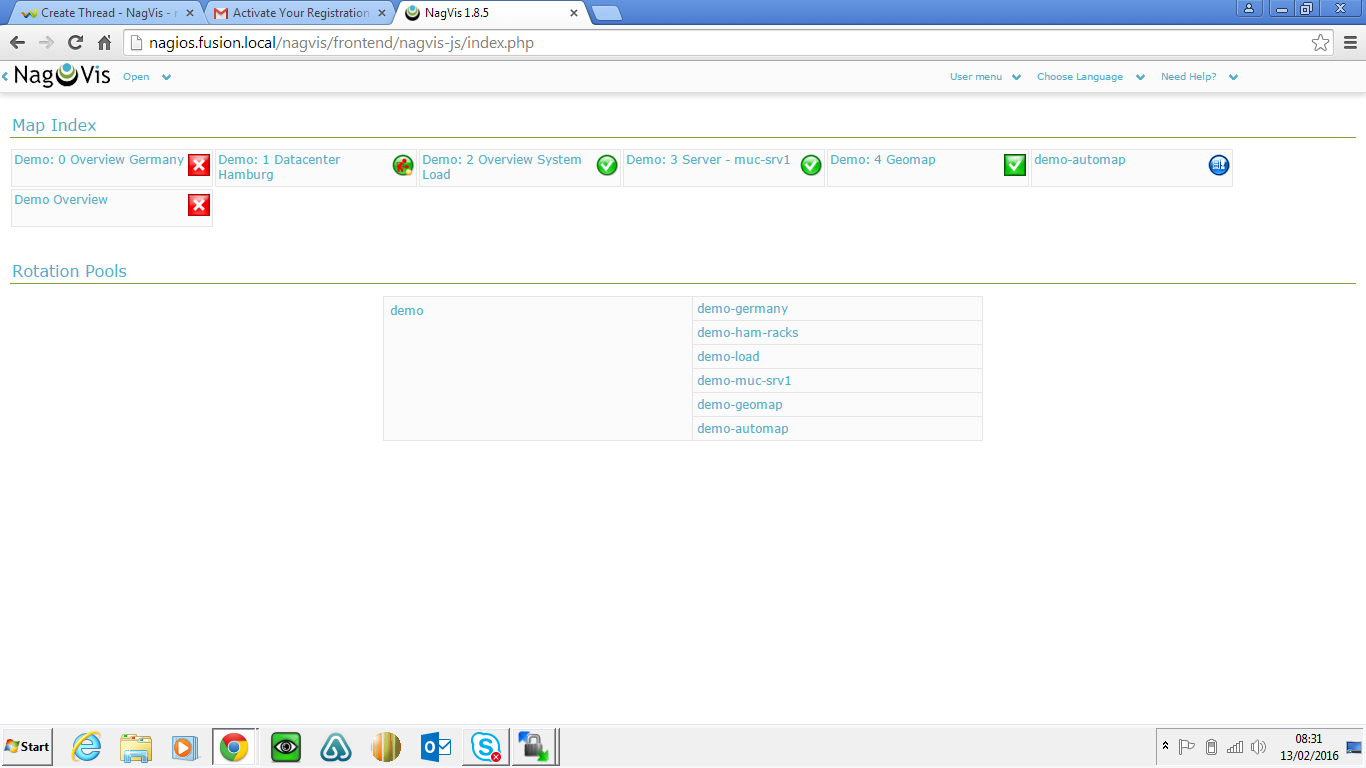
Task: Click the browser address bar
Action: click(700, 43)
